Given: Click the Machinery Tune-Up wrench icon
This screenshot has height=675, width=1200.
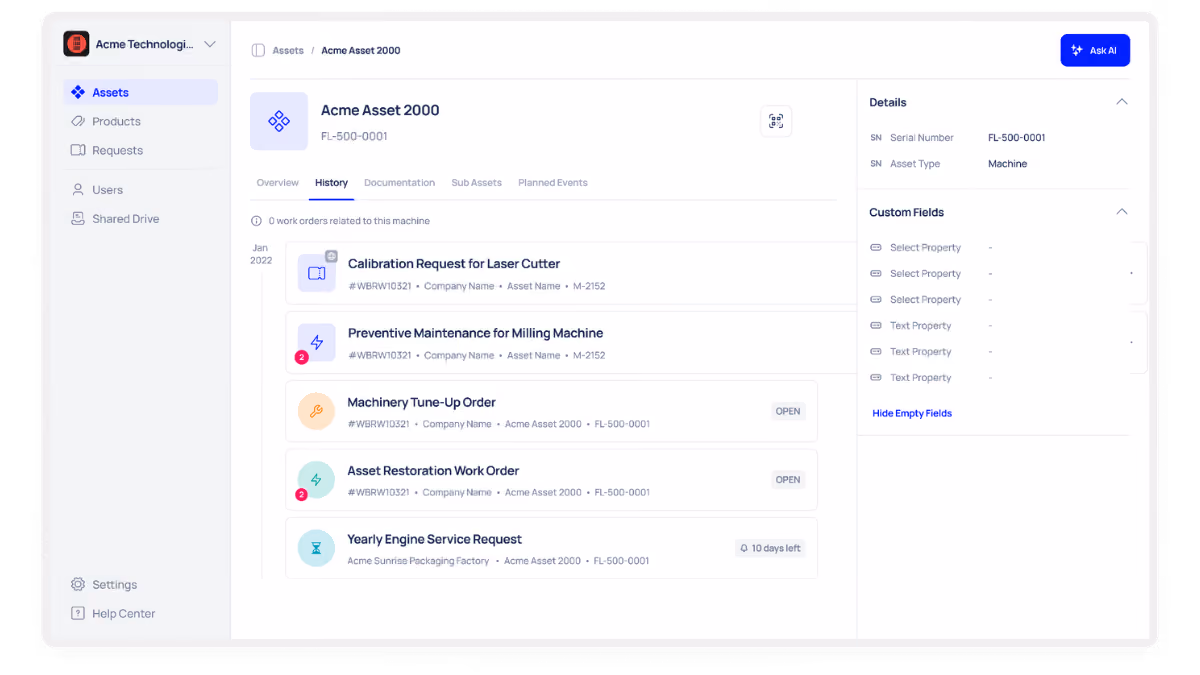Looking at the screenshot, I should pyautogui.click(x=316, y=411).
